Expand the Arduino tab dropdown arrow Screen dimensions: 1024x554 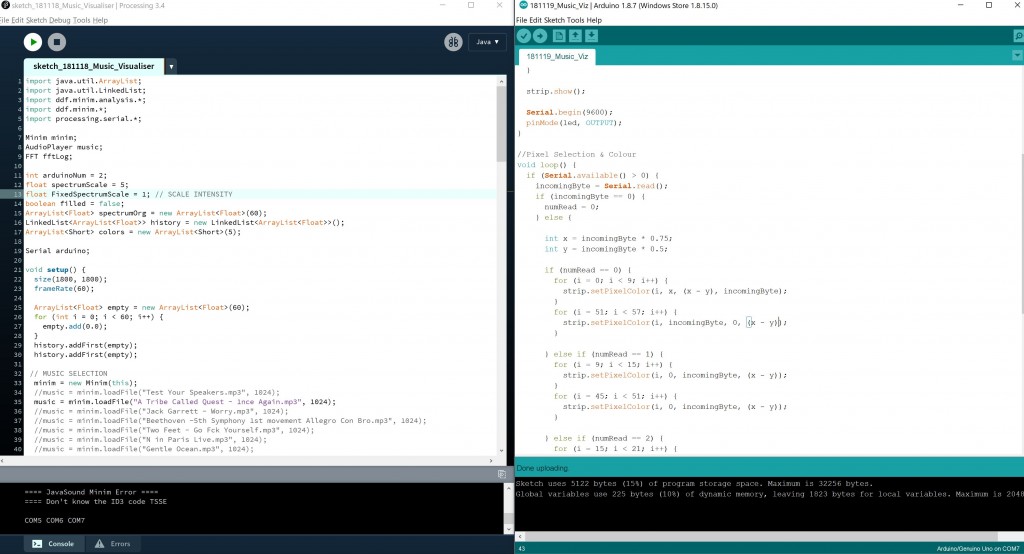[x=1017, y=56]
